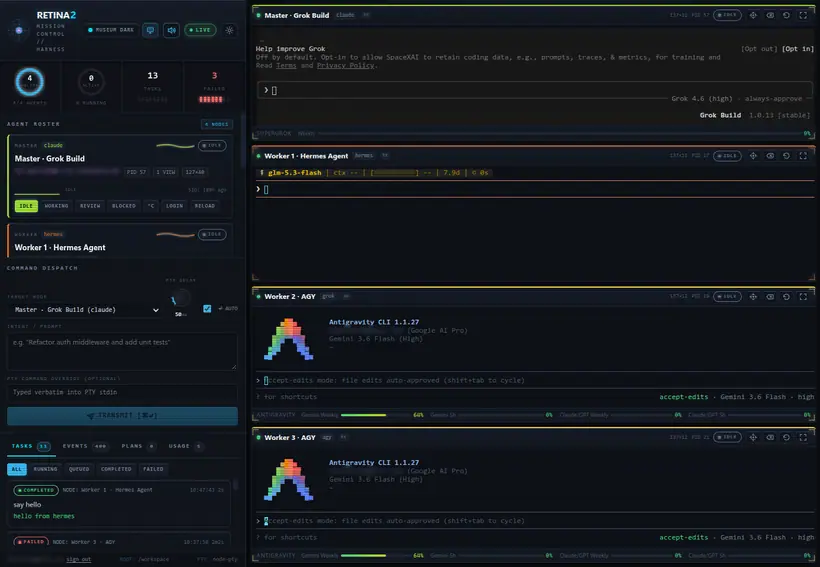Open the completed 'say hello' task card
The height and width of the screenshot is (567, 820).
click(x=120, y=503)
